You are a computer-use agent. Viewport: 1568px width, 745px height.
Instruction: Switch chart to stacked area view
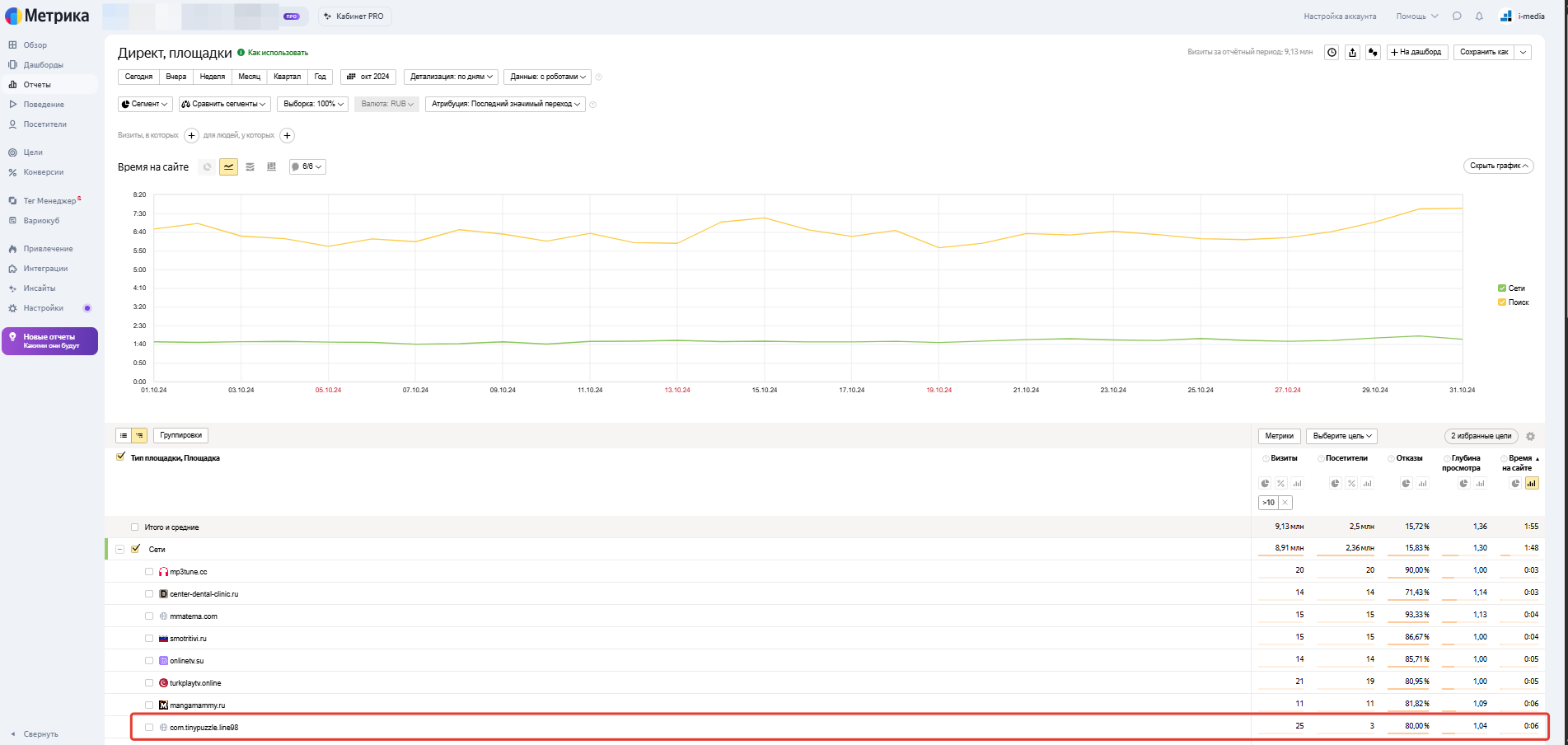click(x=250, y=166)
